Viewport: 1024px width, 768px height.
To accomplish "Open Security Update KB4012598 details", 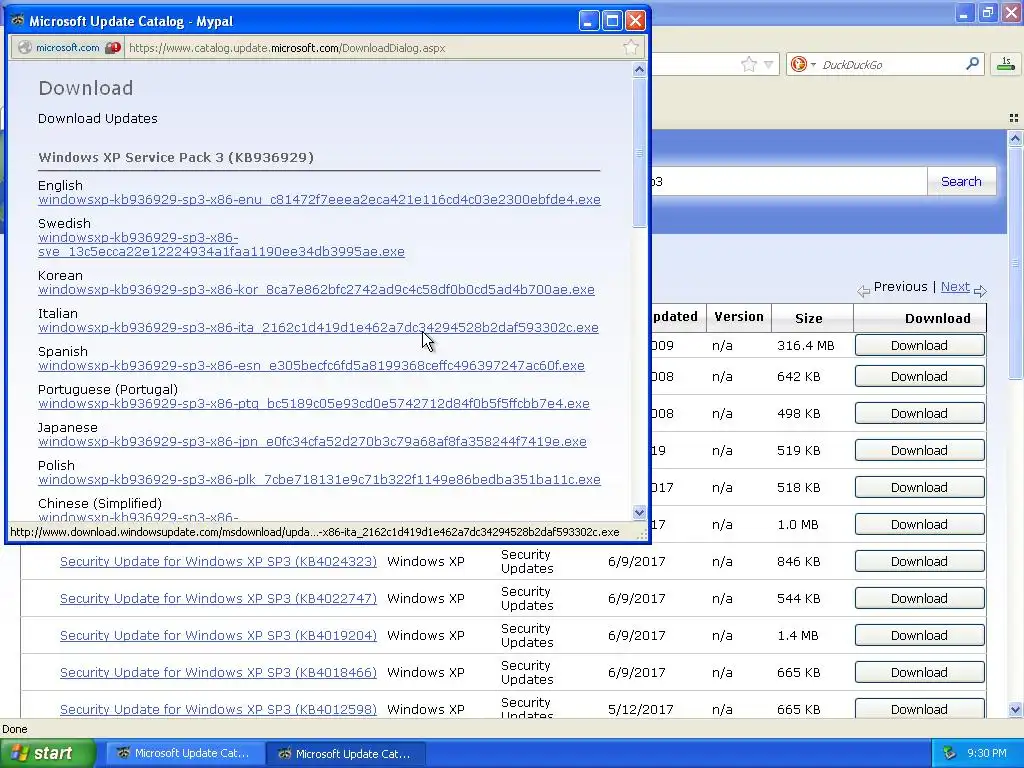I will (218, 710).
